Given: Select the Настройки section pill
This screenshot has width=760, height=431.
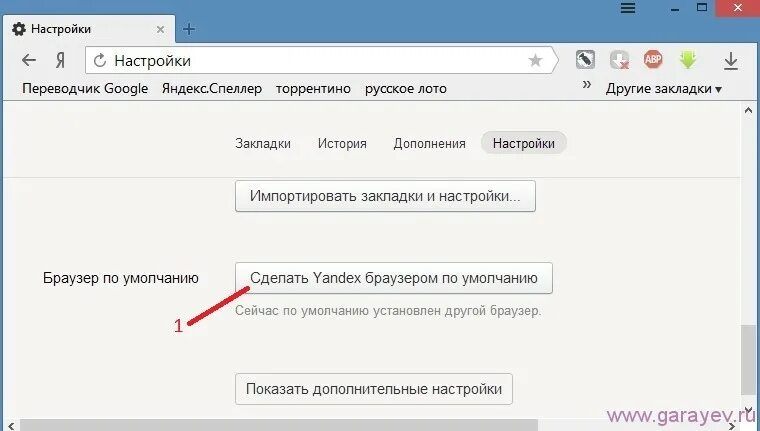Looking at the screenshot, I should pyautogui.click(x=523, y=144).
